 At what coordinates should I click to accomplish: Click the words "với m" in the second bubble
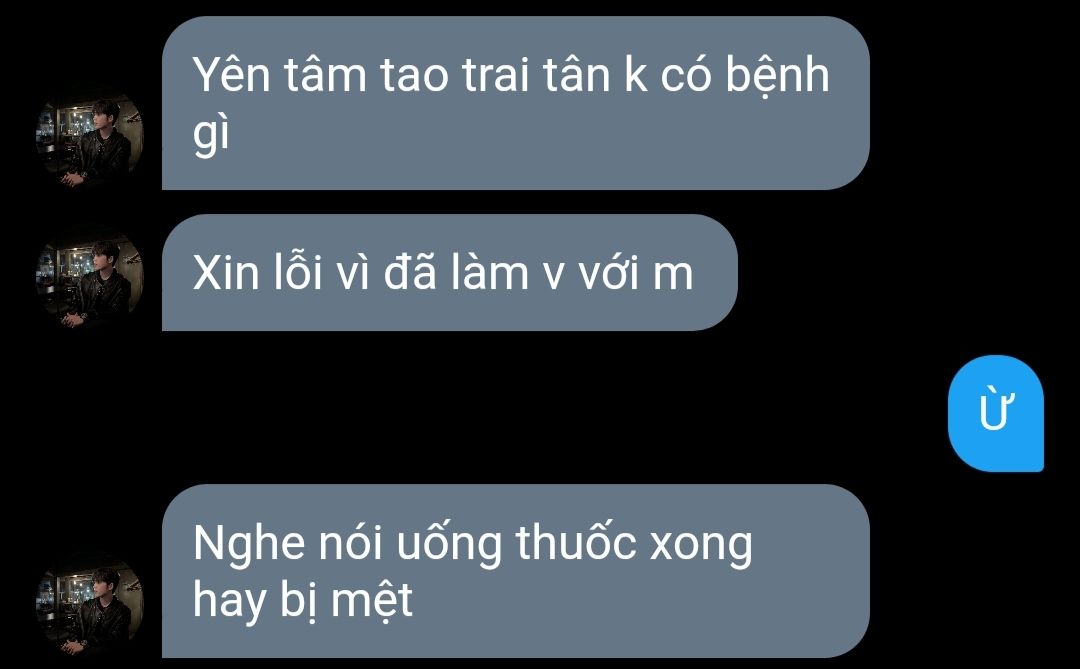pyautogui.click(x=635, y=272)
